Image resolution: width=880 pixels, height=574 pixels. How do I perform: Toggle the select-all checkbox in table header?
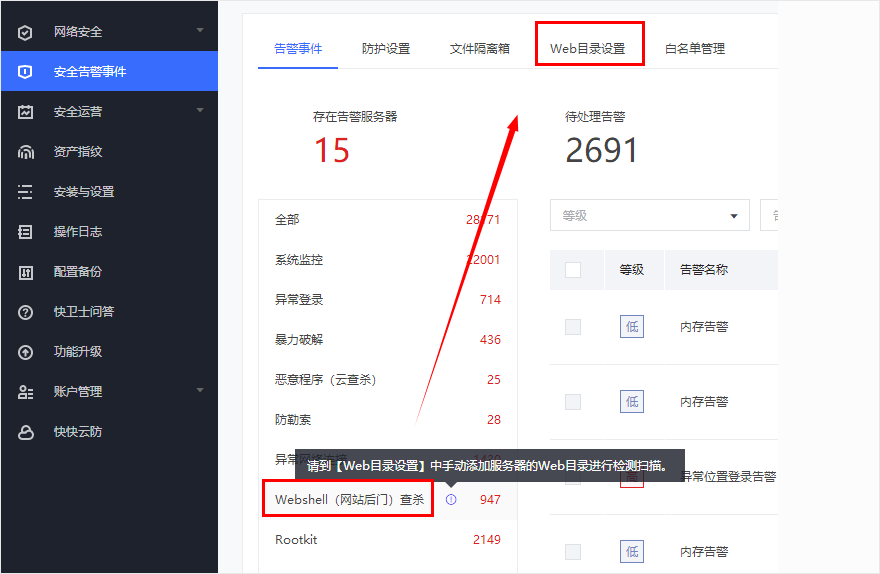pos(573,269)
